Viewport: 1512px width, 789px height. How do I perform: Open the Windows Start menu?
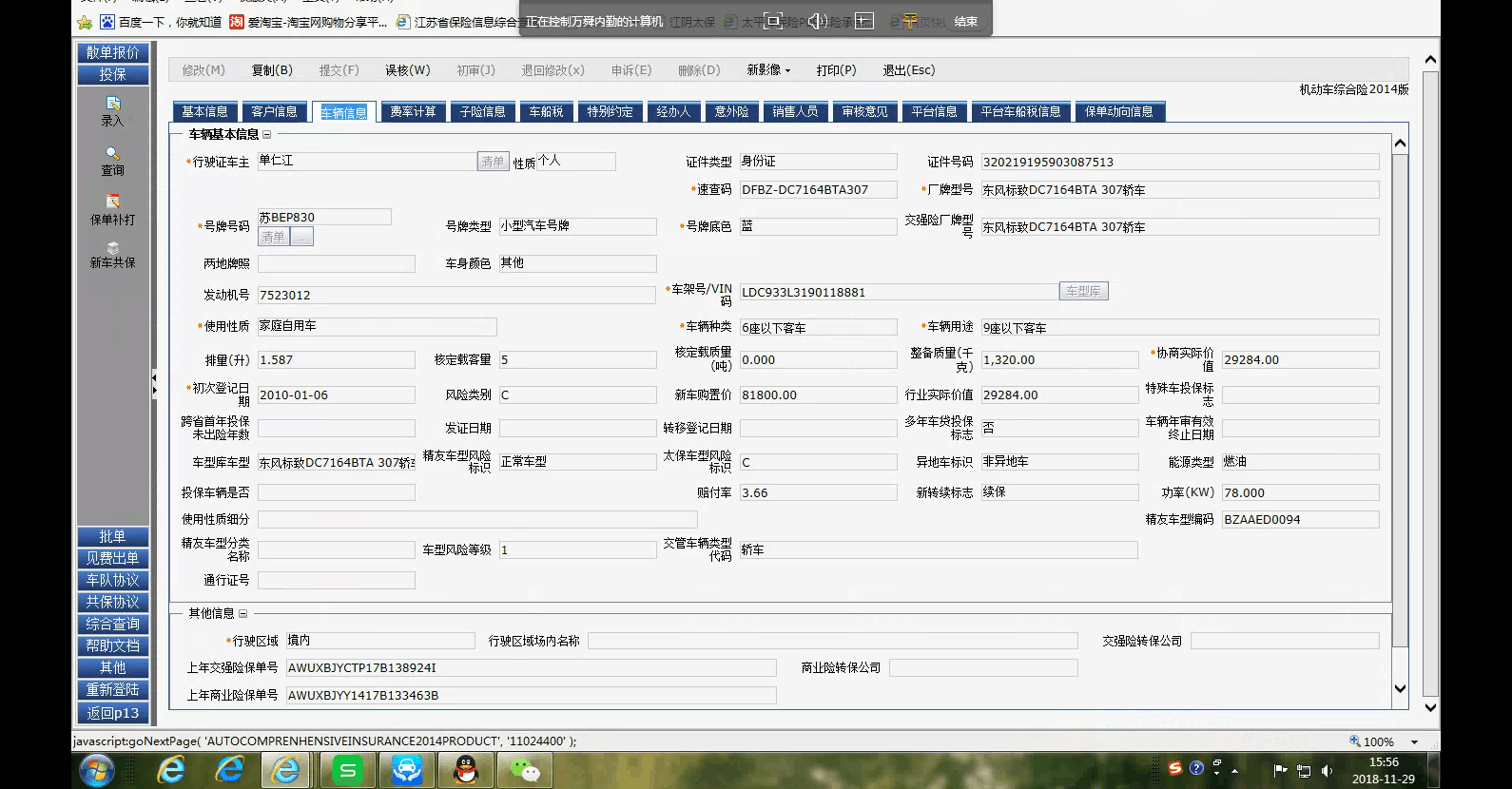(97, 770)
